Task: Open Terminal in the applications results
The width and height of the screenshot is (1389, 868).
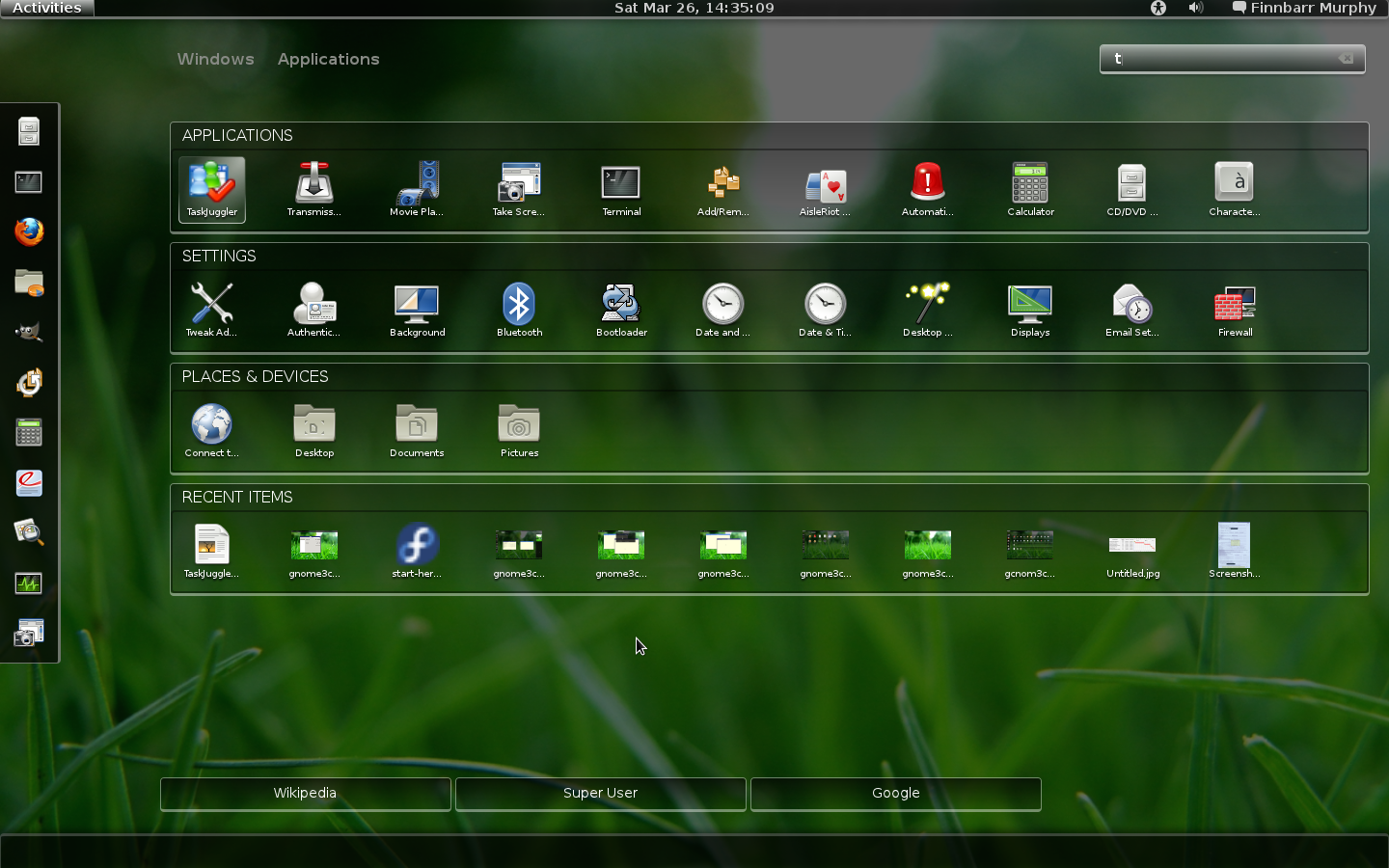Action: coord(621,190)
